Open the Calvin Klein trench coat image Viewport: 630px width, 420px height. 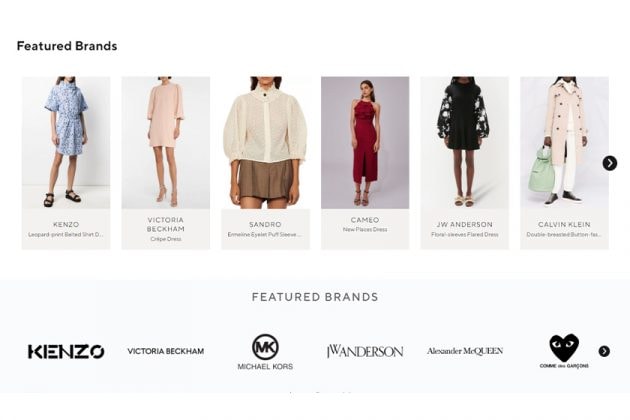pos(564,142)
